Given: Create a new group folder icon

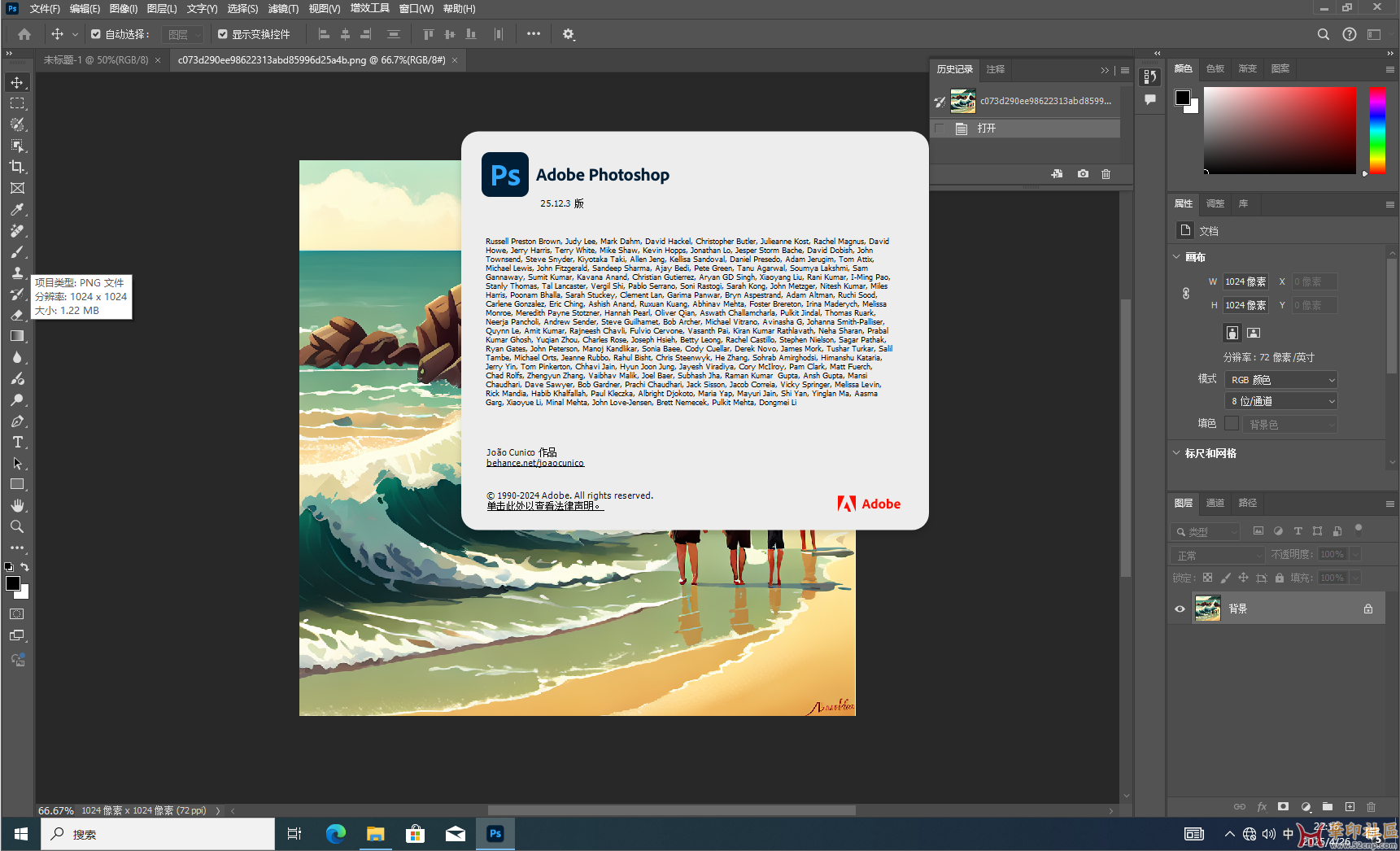Looking at the screenshot, I should [1328, 807].
